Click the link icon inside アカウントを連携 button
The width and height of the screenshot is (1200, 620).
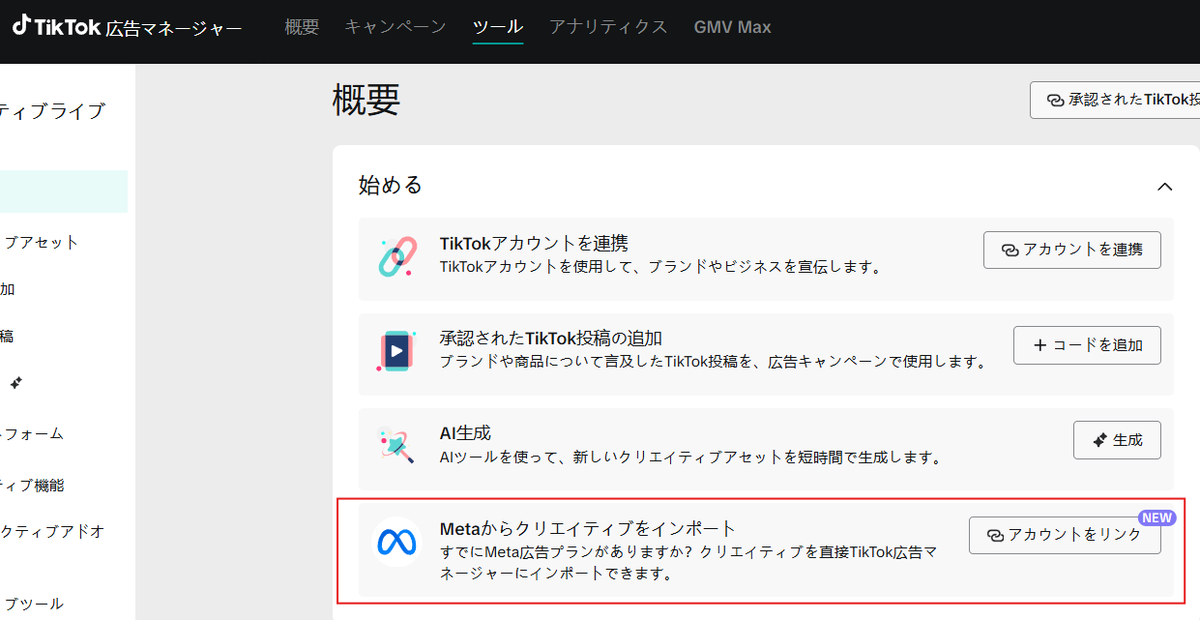tap(1010, 250)
